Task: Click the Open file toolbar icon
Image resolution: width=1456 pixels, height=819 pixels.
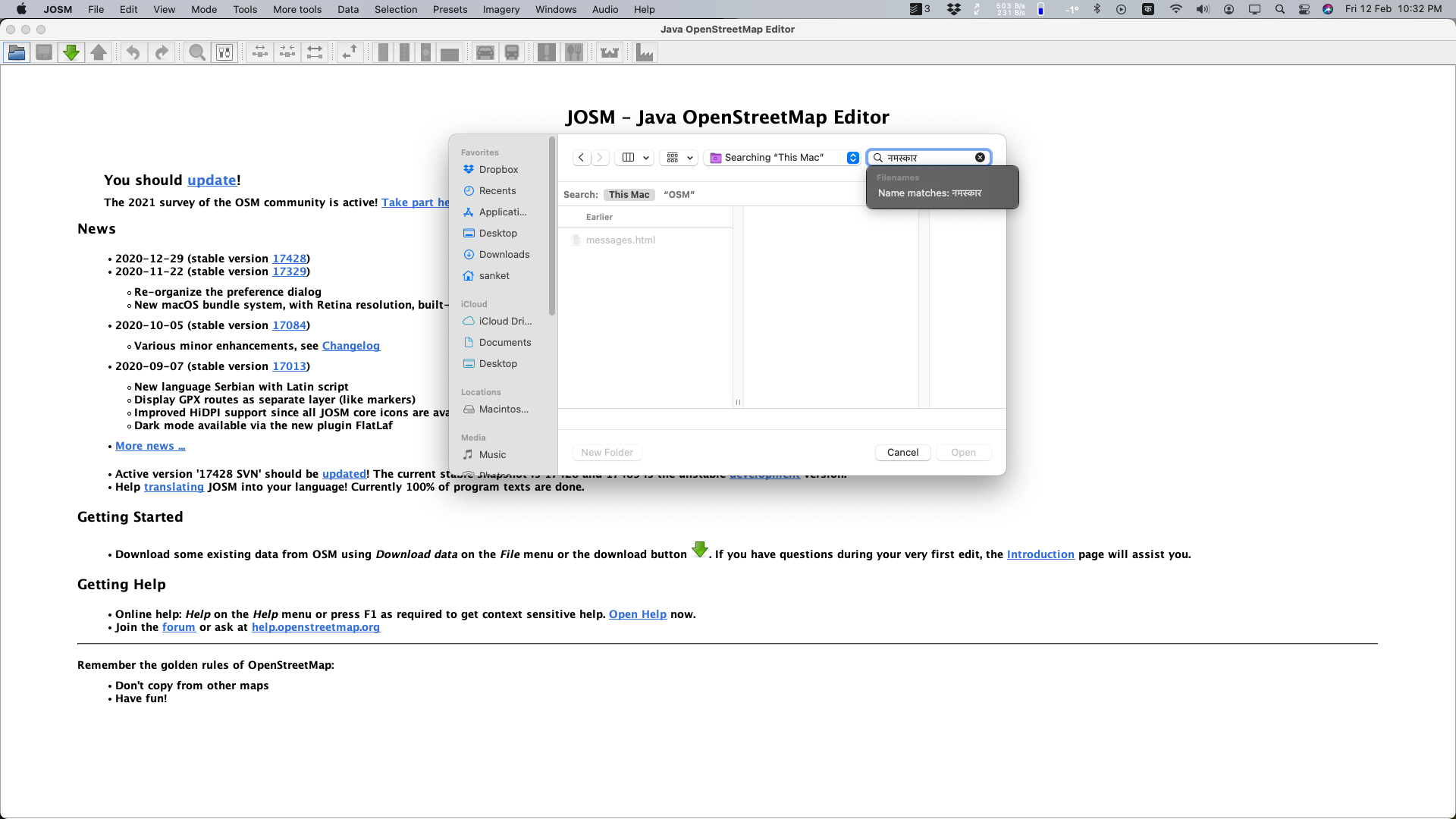Action: tap(17, 52)
